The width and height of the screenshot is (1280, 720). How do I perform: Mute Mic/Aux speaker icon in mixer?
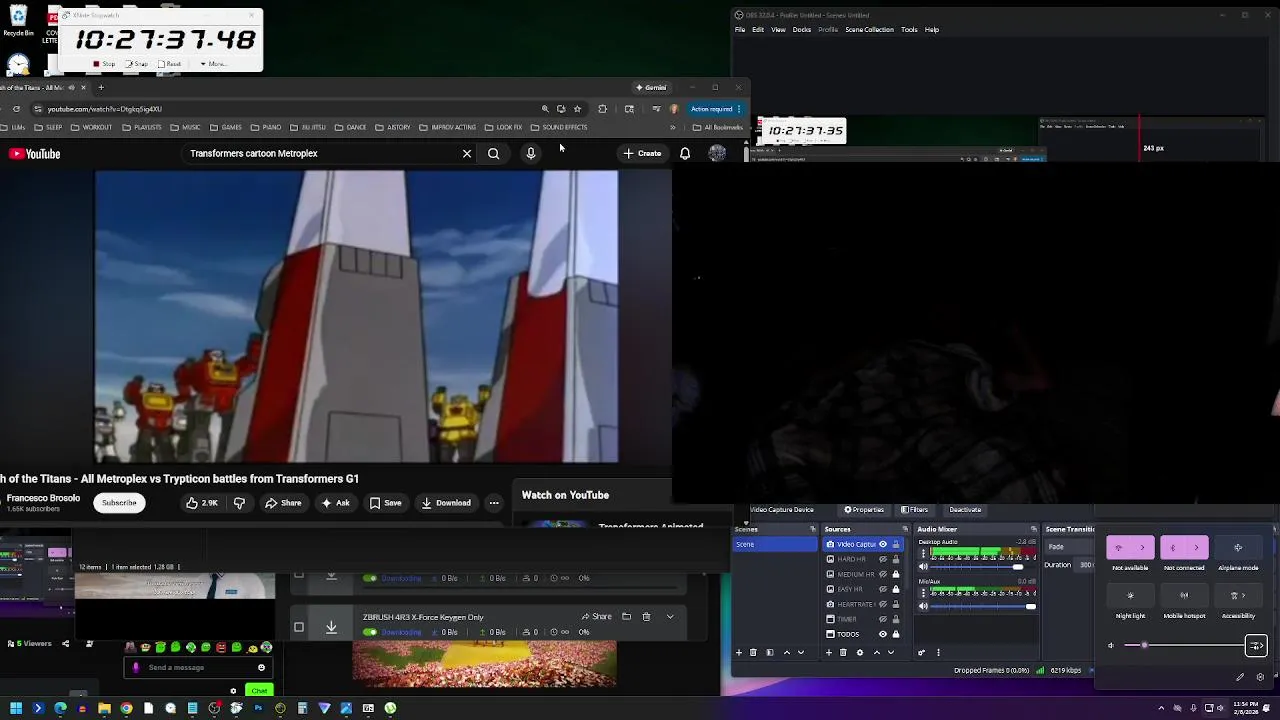(923, 606)
